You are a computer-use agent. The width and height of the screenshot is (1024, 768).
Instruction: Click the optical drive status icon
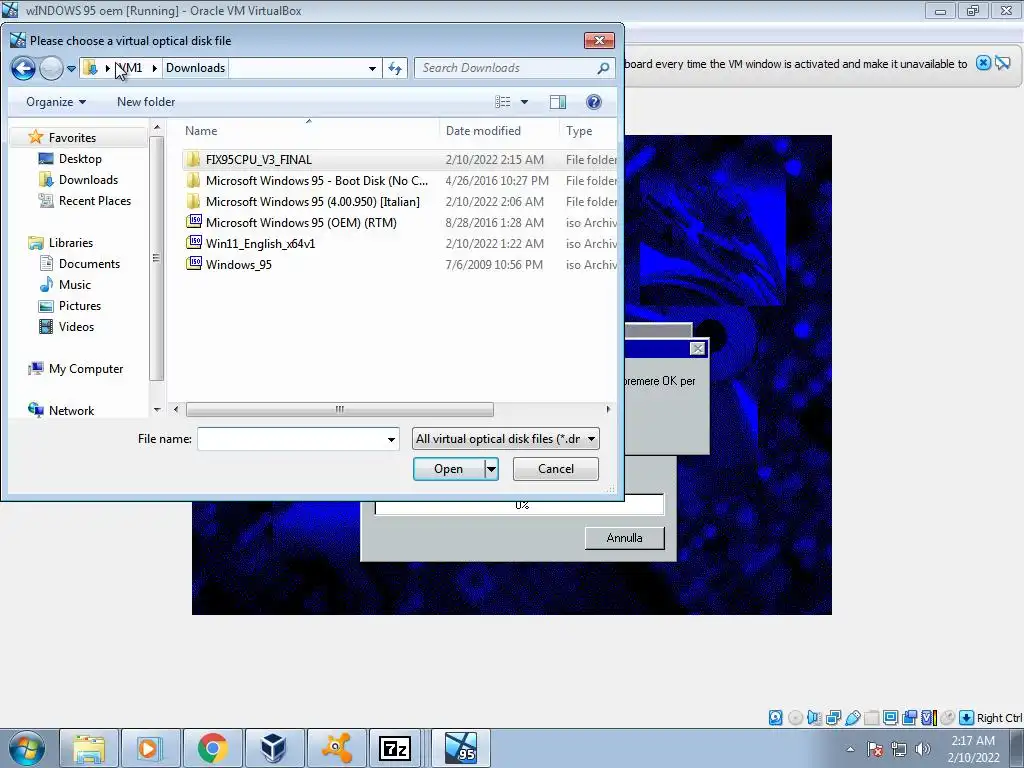(795, 718)
